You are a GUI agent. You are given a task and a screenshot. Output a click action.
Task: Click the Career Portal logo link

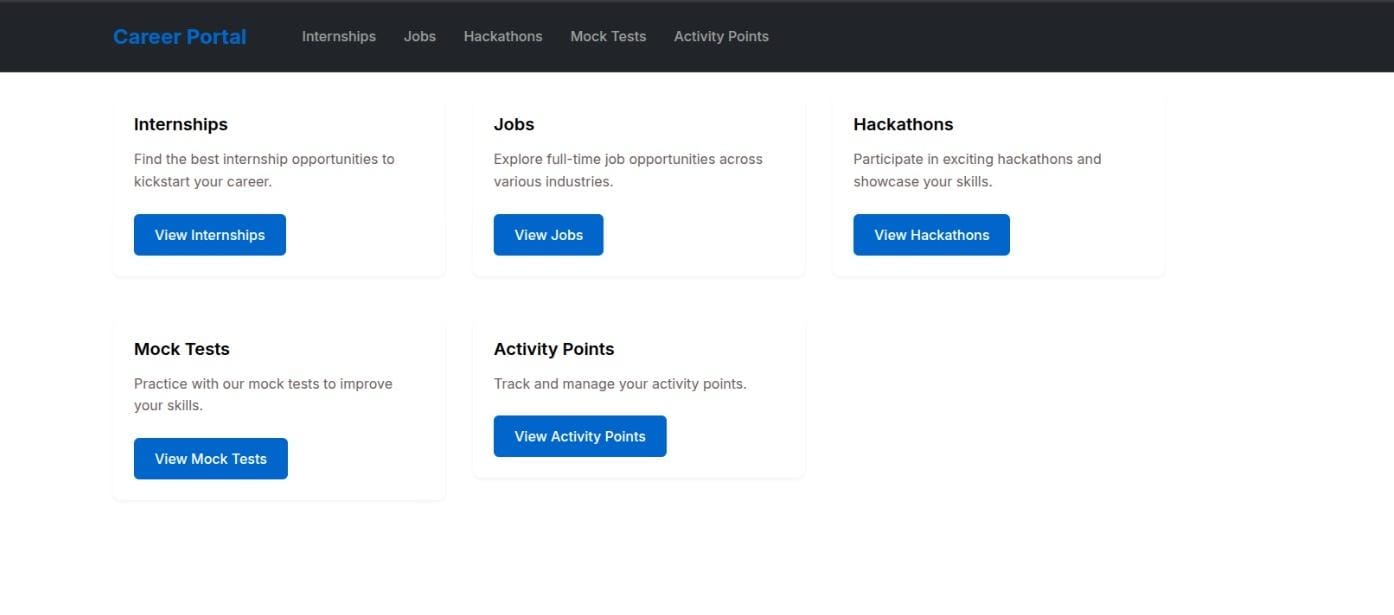point(179,37)
